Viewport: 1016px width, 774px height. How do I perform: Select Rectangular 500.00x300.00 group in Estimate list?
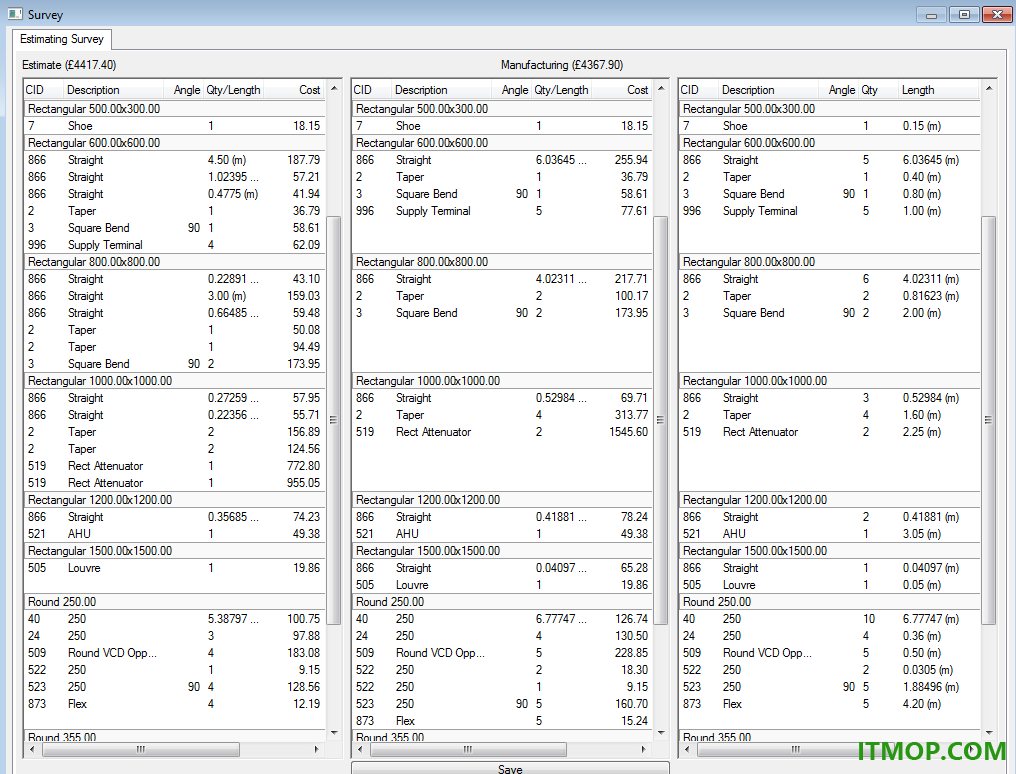tap(175, 109)
